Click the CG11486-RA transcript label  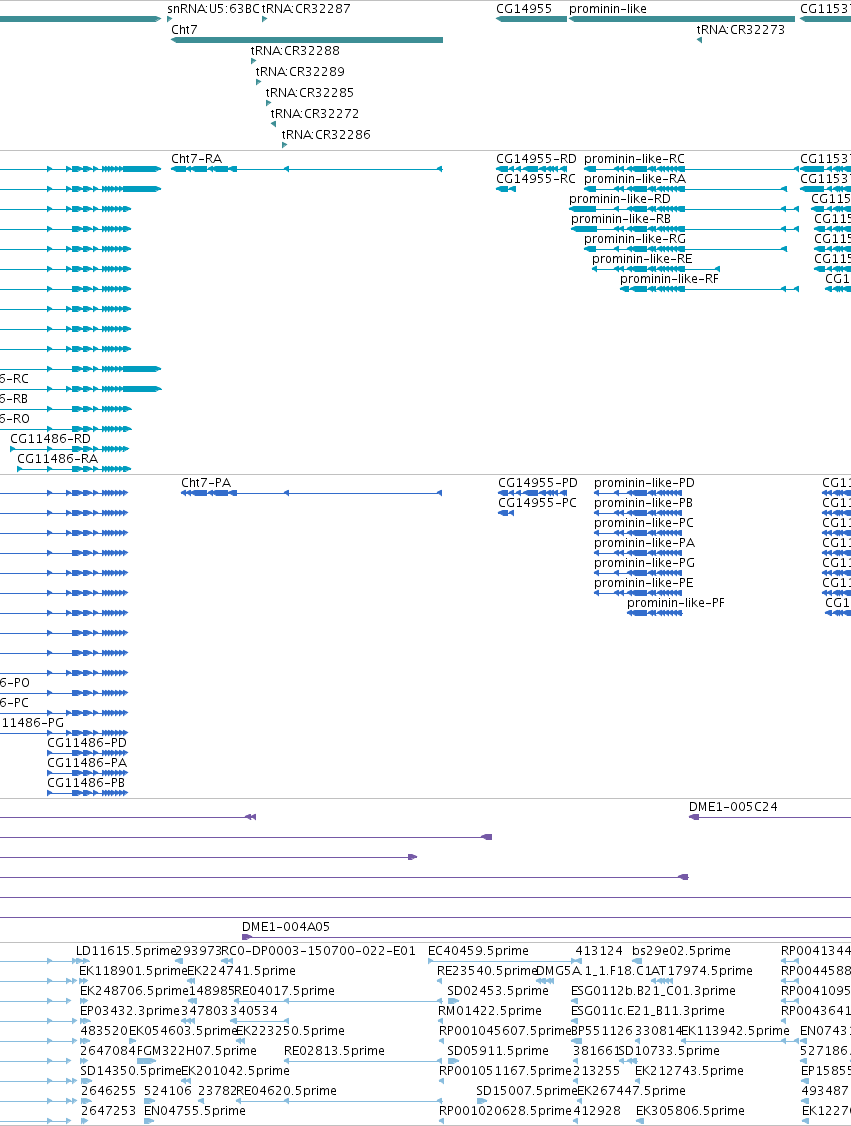click(57, 458)
